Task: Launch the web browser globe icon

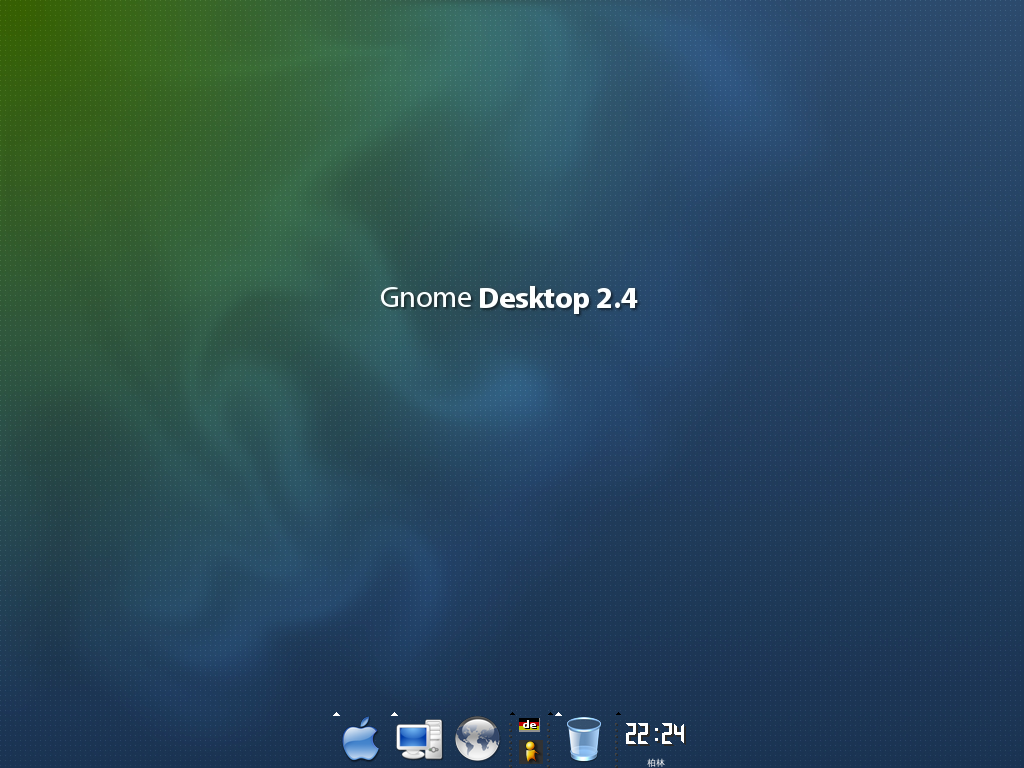Action: [x=477, y=739]
